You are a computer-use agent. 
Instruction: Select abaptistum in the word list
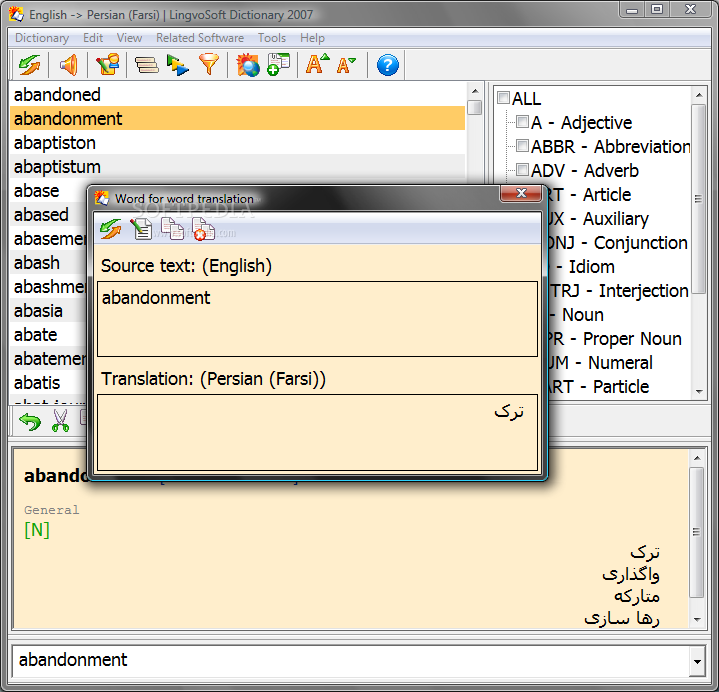point(238,166)
